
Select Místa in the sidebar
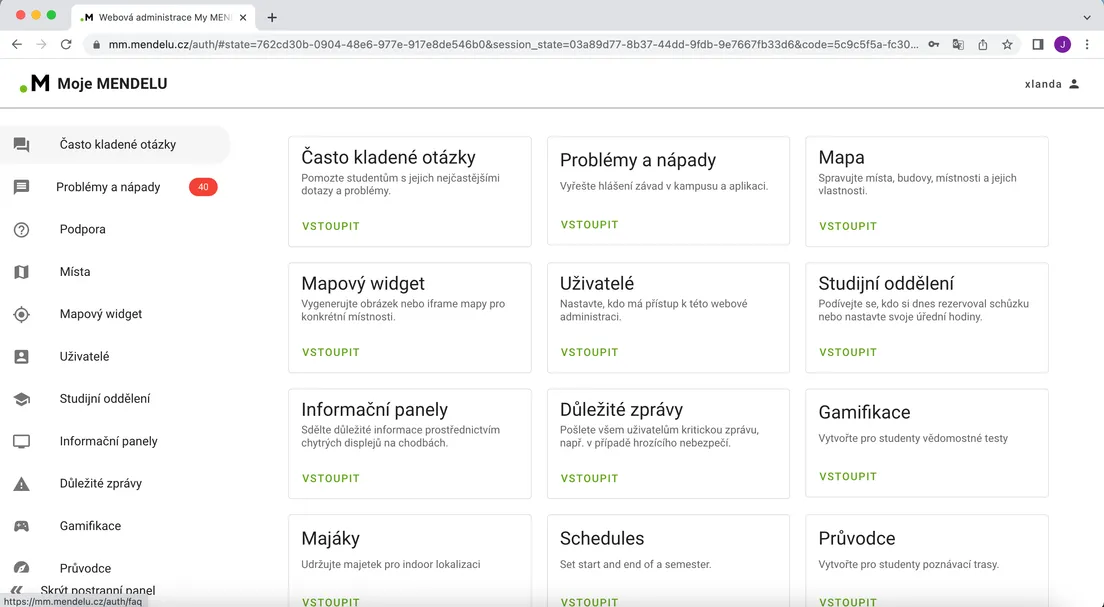coord(115,272)
